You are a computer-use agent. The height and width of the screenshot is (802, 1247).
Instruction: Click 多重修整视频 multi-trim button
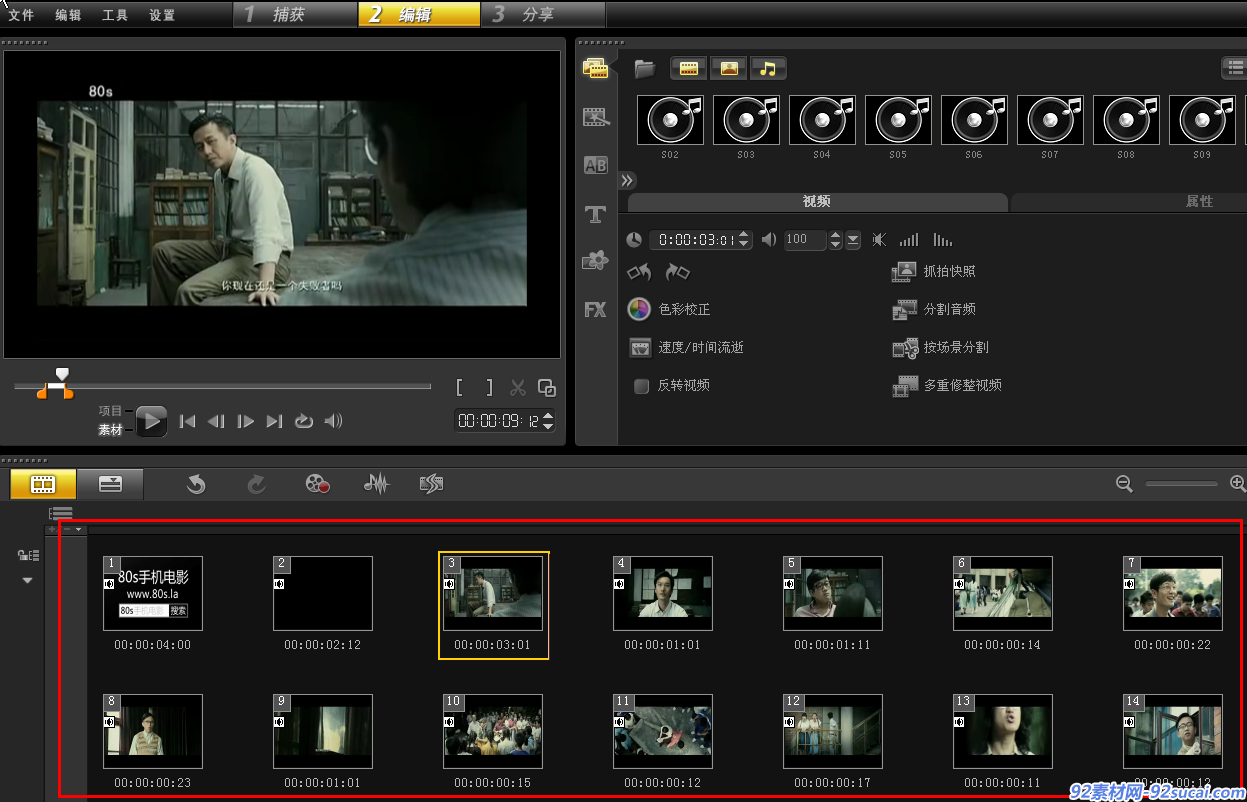947,385
